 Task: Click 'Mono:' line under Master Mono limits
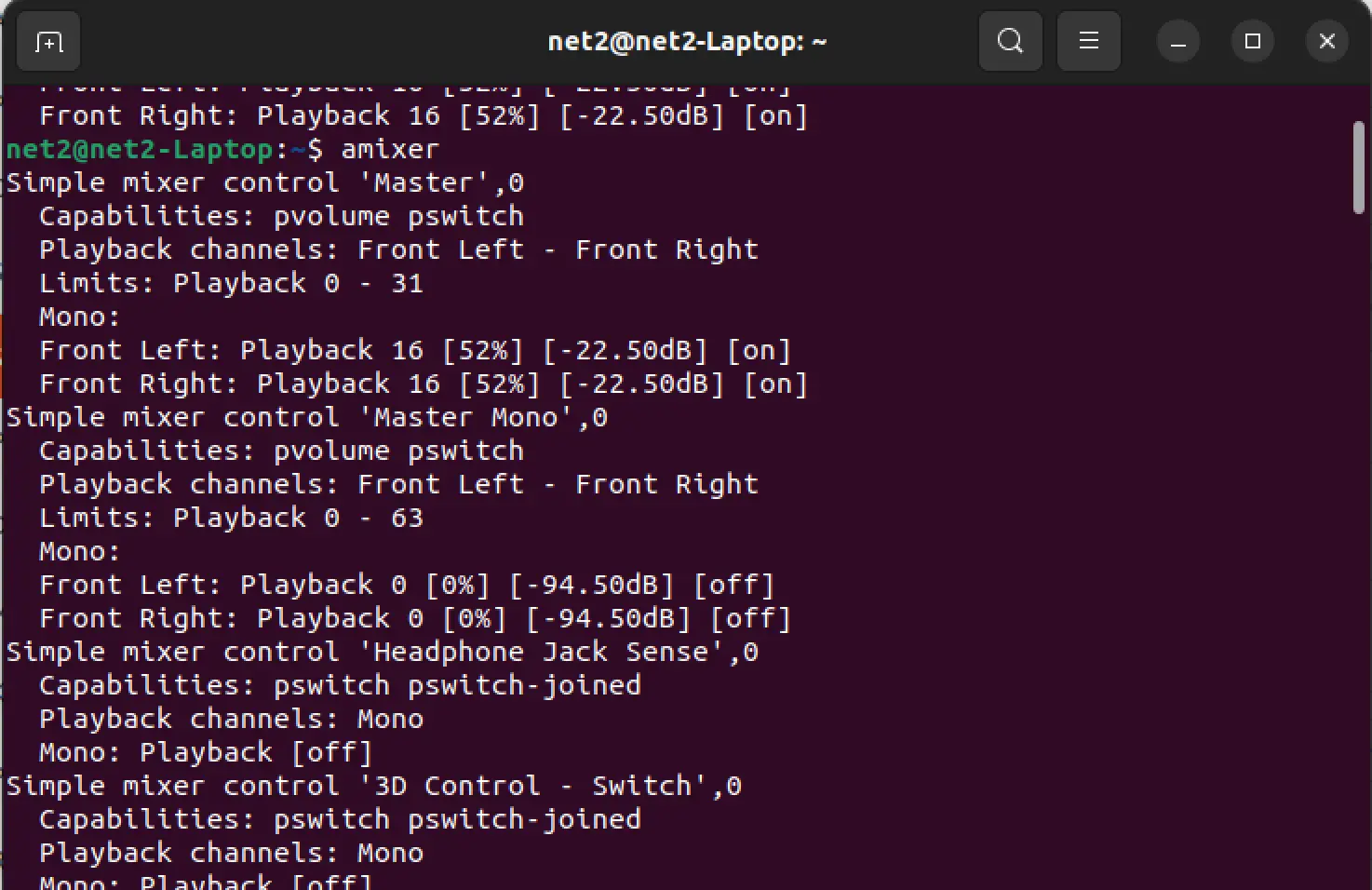80,551
